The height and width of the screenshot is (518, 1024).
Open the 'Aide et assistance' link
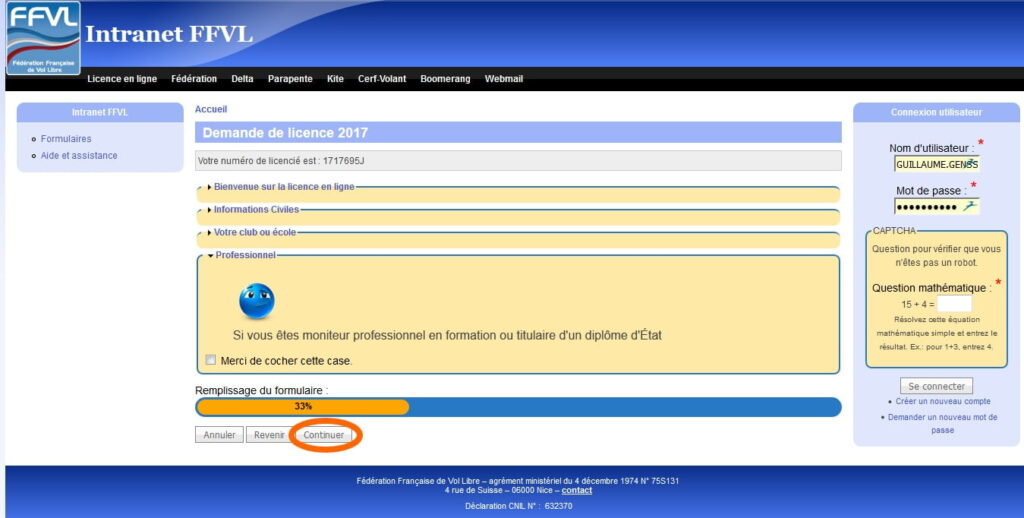79,156
